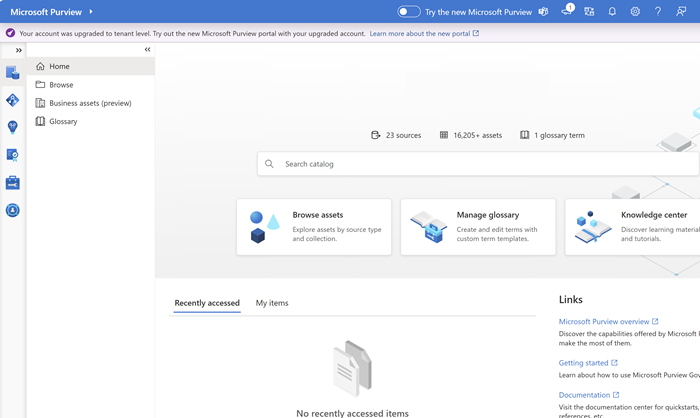Click the Teams icon in the header

543,12
